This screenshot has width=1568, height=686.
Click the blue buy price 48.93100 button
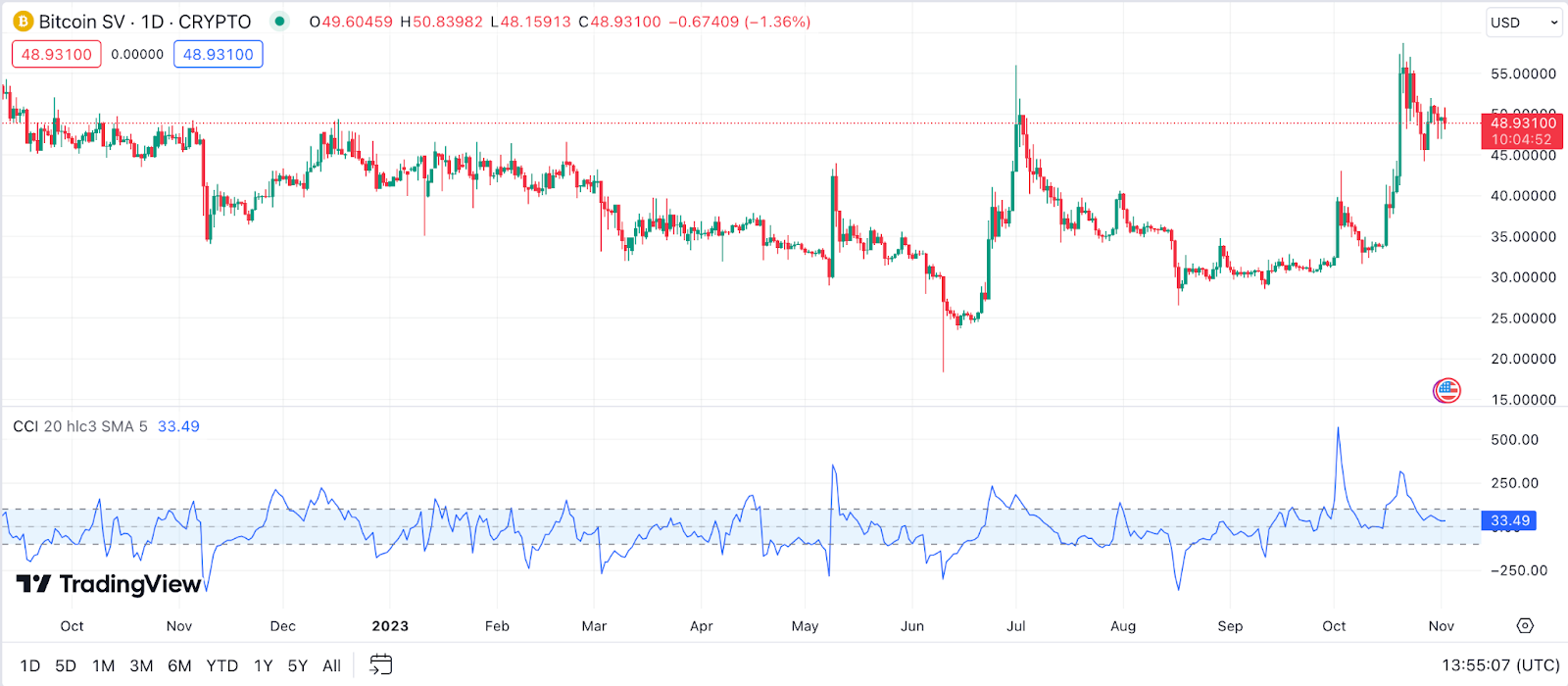click(x=218, y=54)
